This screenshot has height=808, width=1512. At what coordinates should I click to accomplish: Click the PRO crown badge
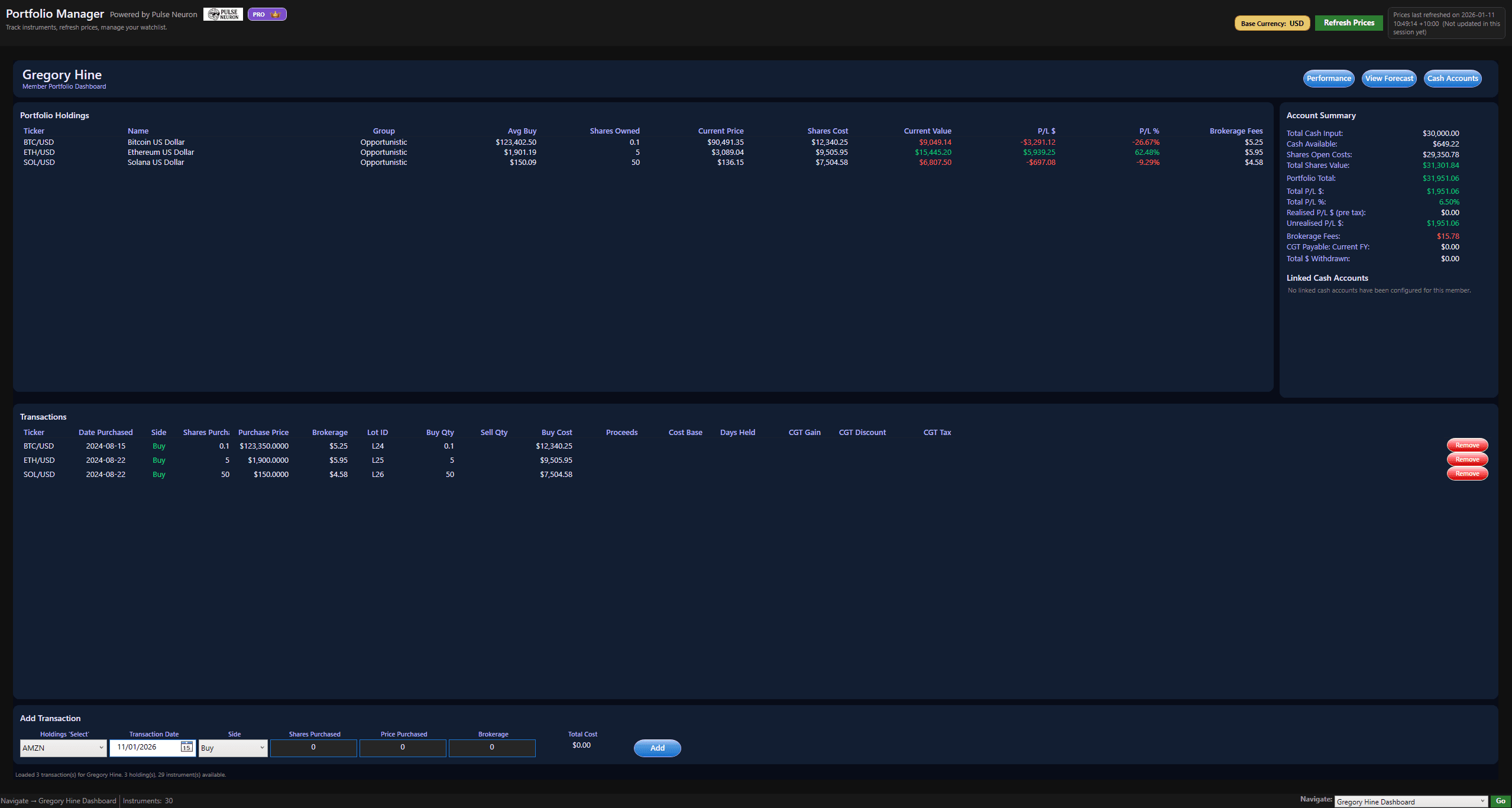click(267, 14)
